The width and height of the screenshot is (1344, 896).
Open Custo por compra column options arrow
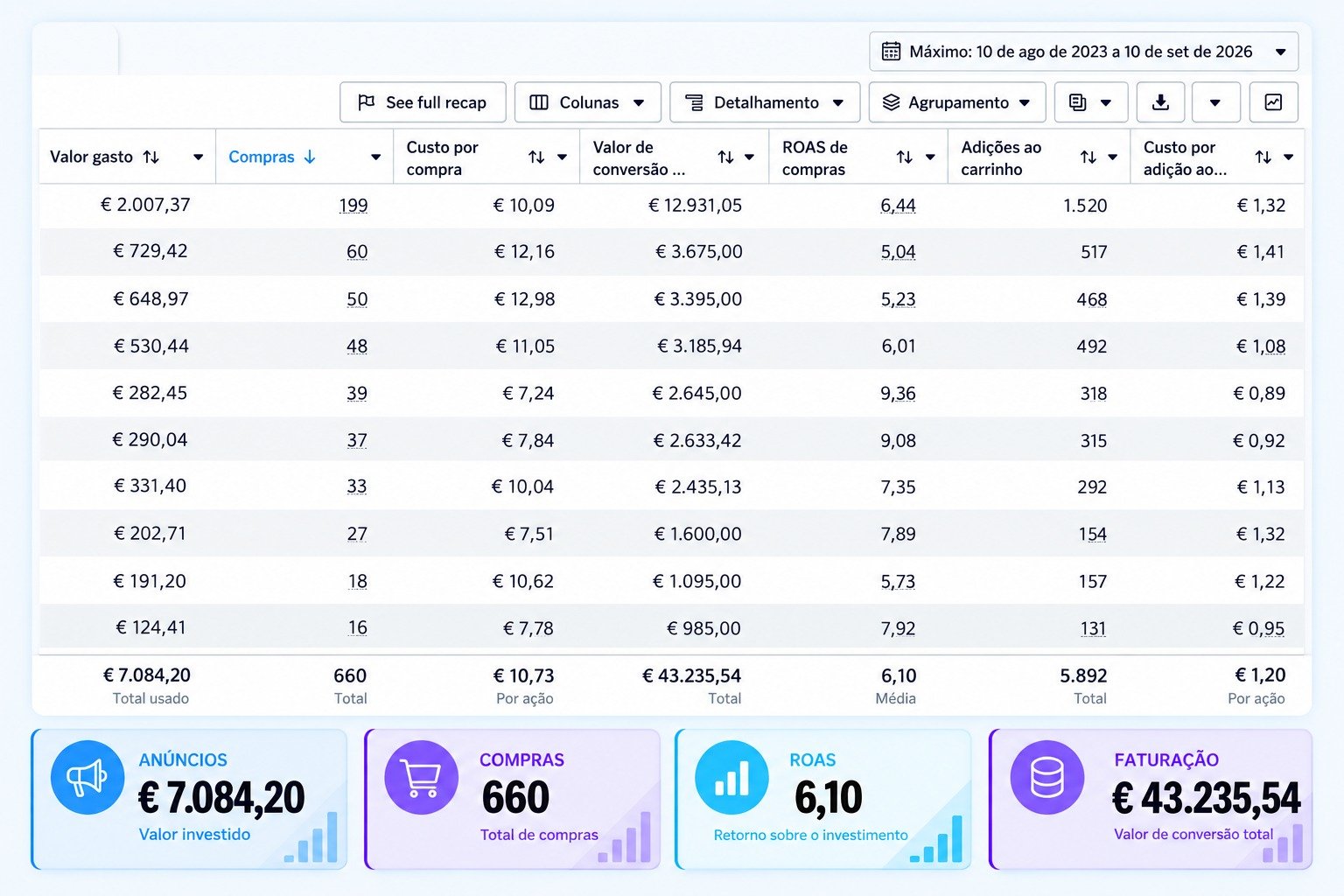point(562,157)
